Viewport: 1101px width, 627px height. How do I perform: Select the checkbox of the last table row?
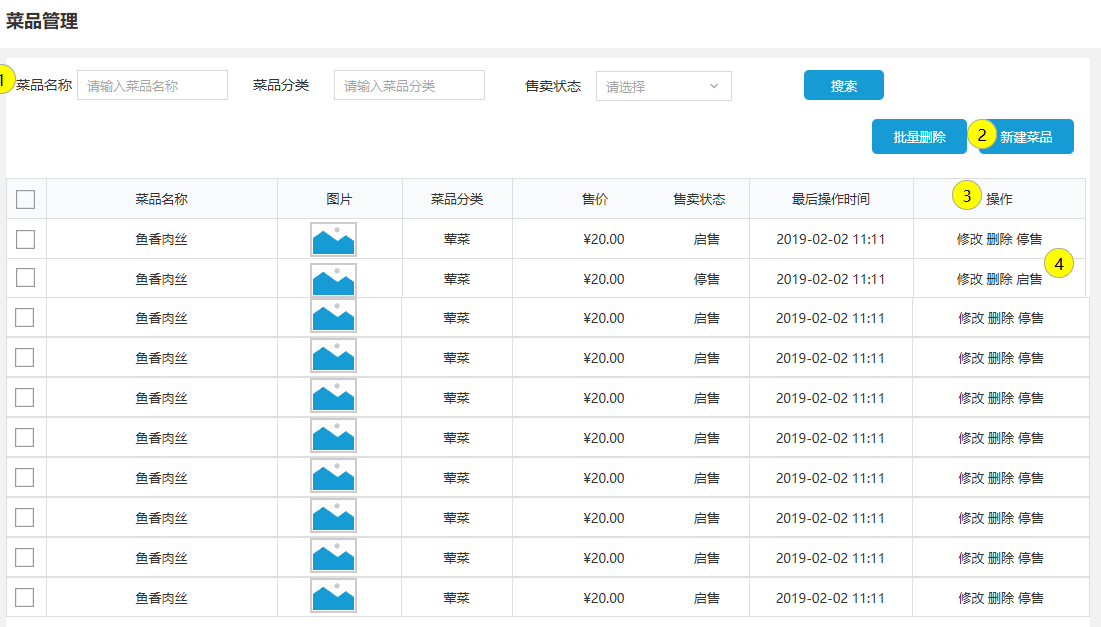click(x=25, y=597)
